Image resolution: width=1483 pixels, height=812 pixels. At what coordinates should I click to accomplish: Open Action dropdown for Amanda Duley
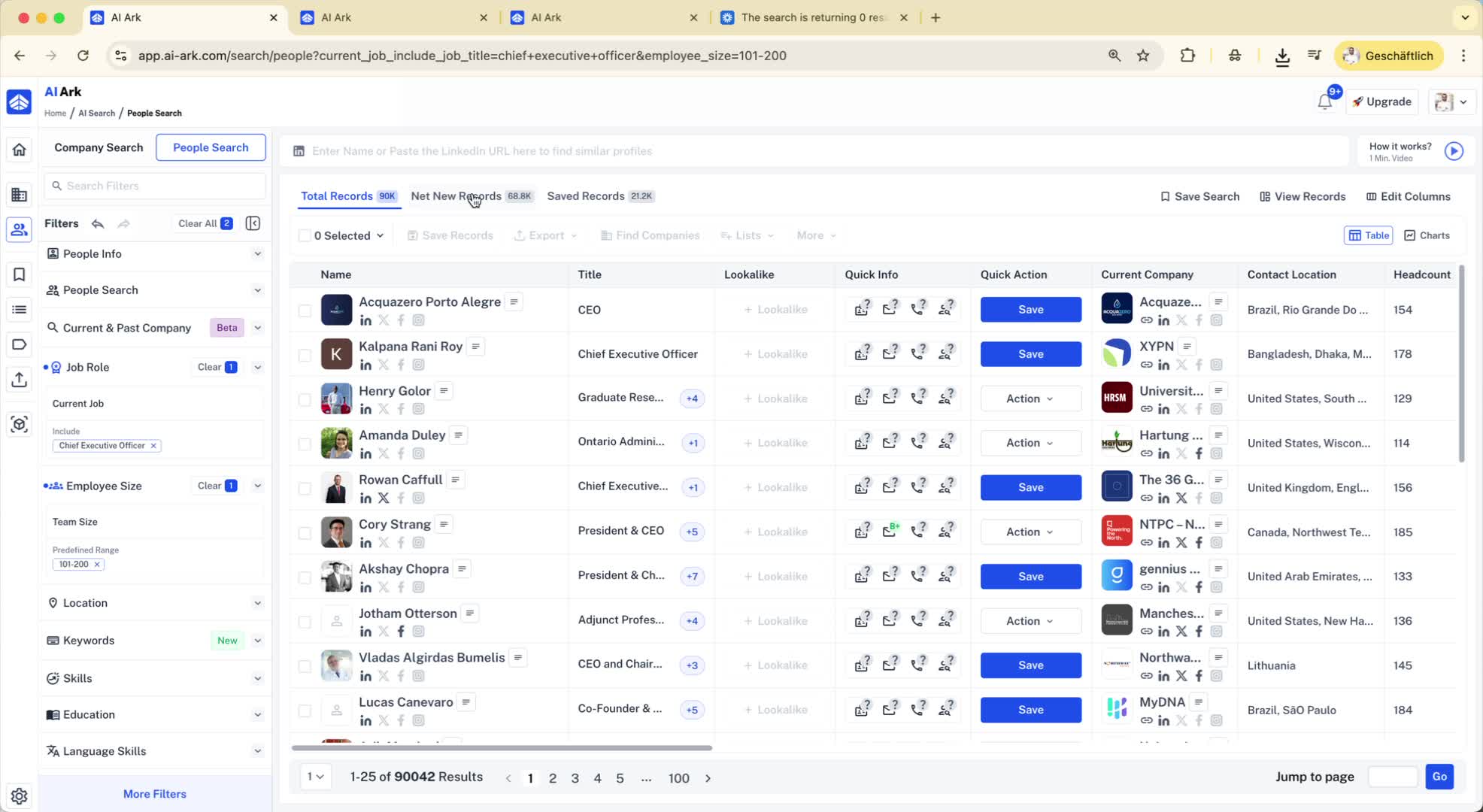(1030, 443)
